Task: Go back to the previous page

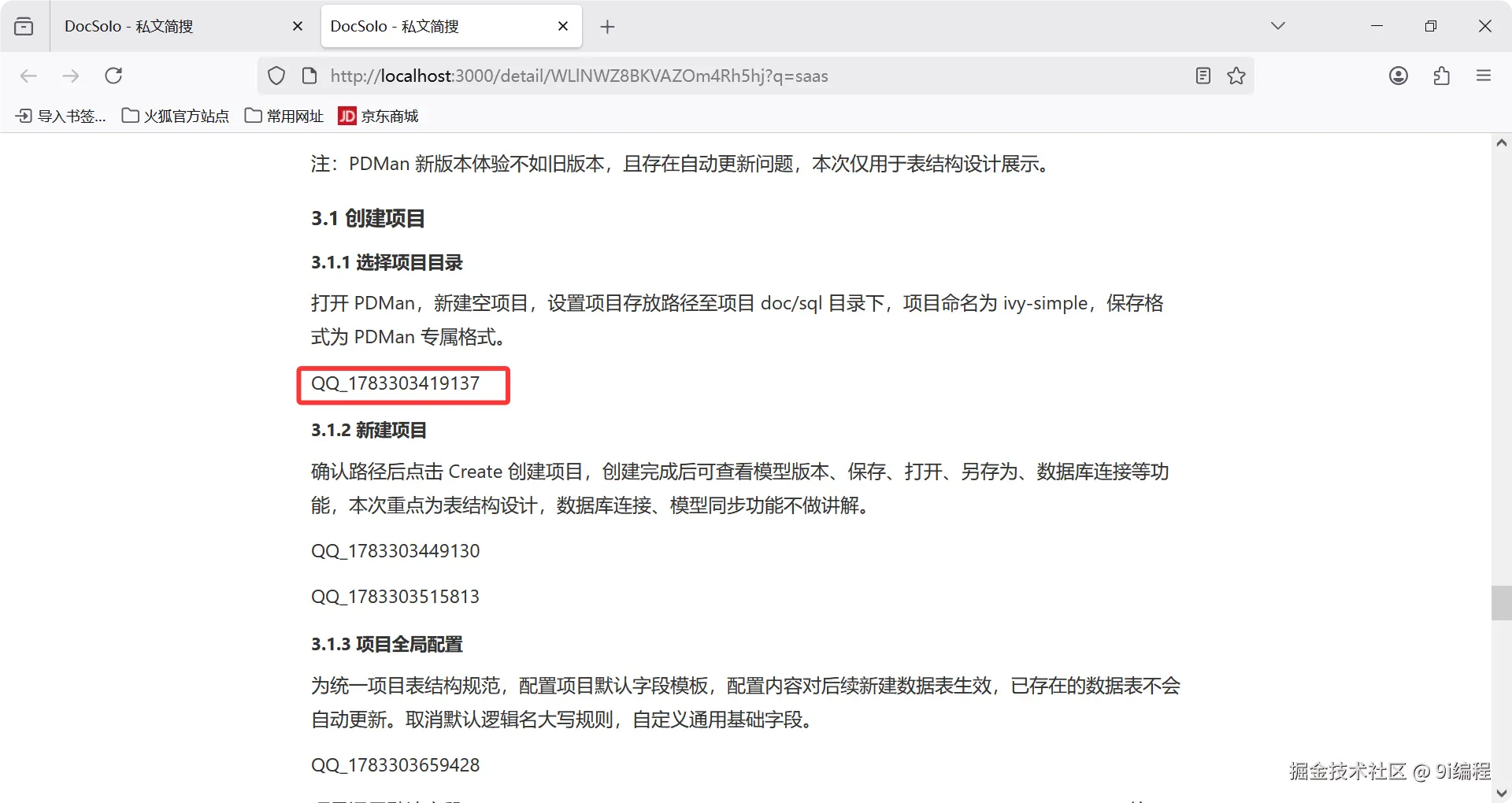Action: click(x=28, y=76)
